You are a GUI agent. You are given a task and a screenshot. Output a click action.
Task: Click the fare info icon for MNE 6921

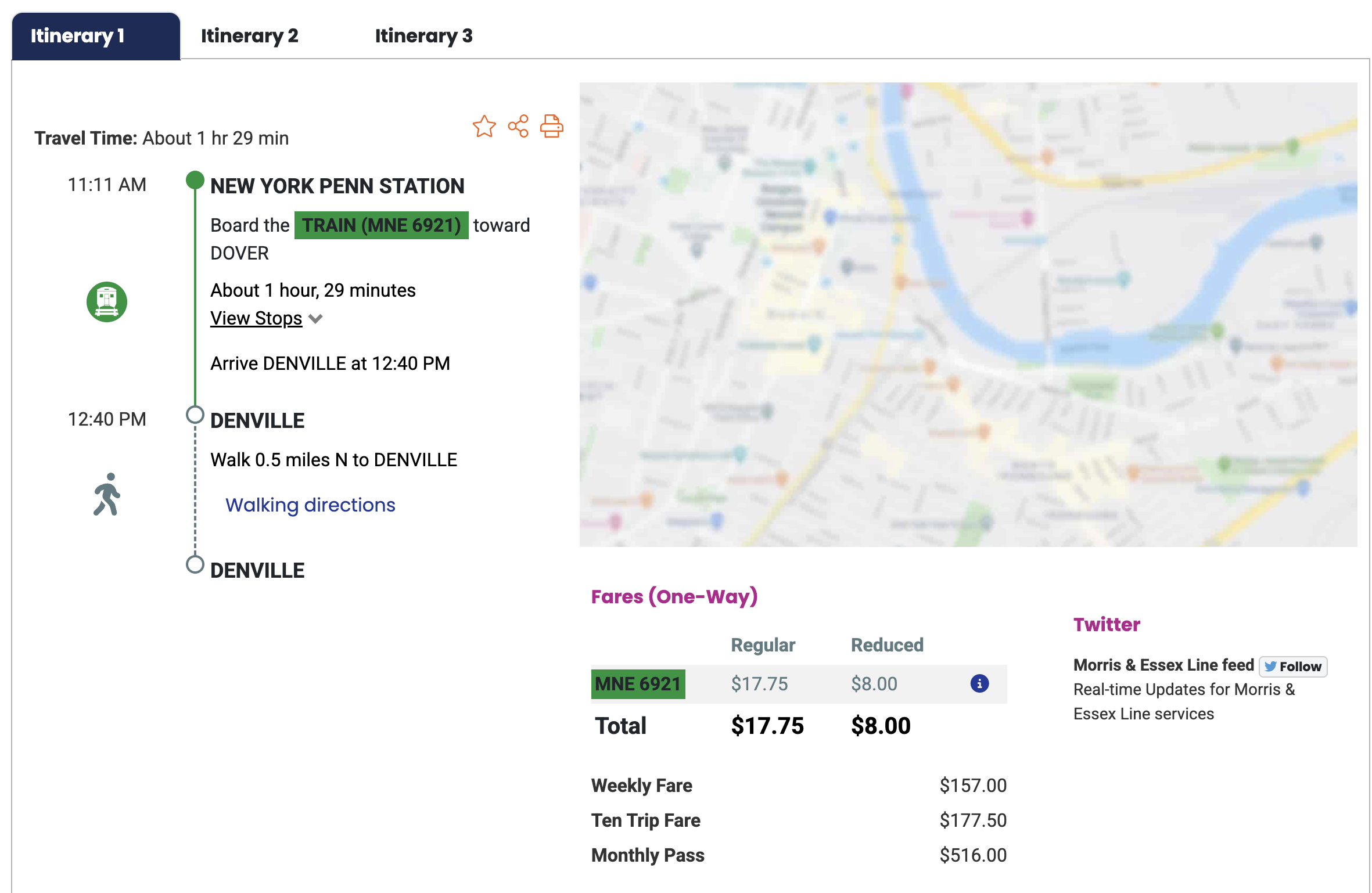tap(979, 683)
